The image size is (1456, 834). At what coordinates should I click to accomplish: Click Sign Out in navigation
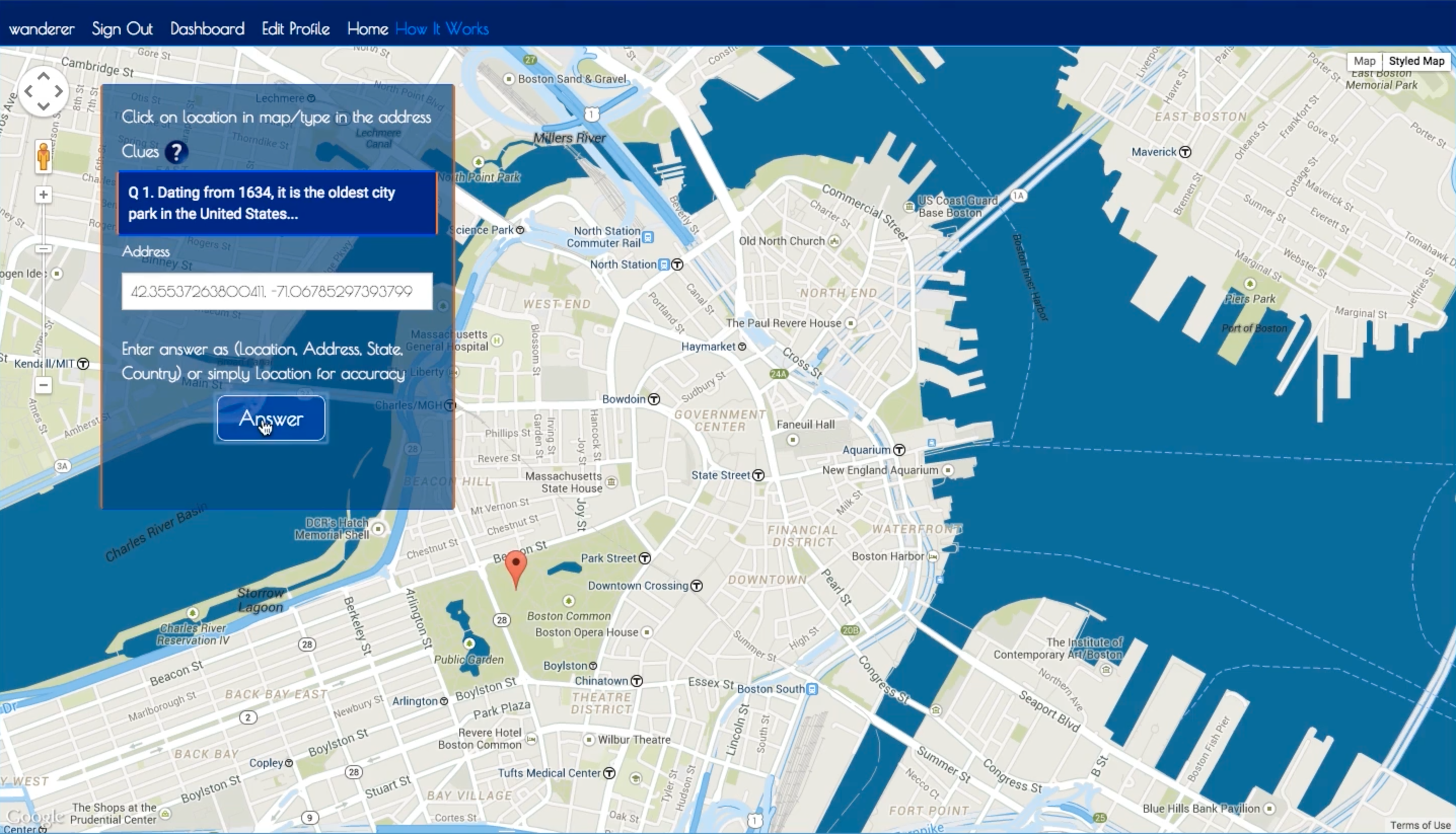122,29
